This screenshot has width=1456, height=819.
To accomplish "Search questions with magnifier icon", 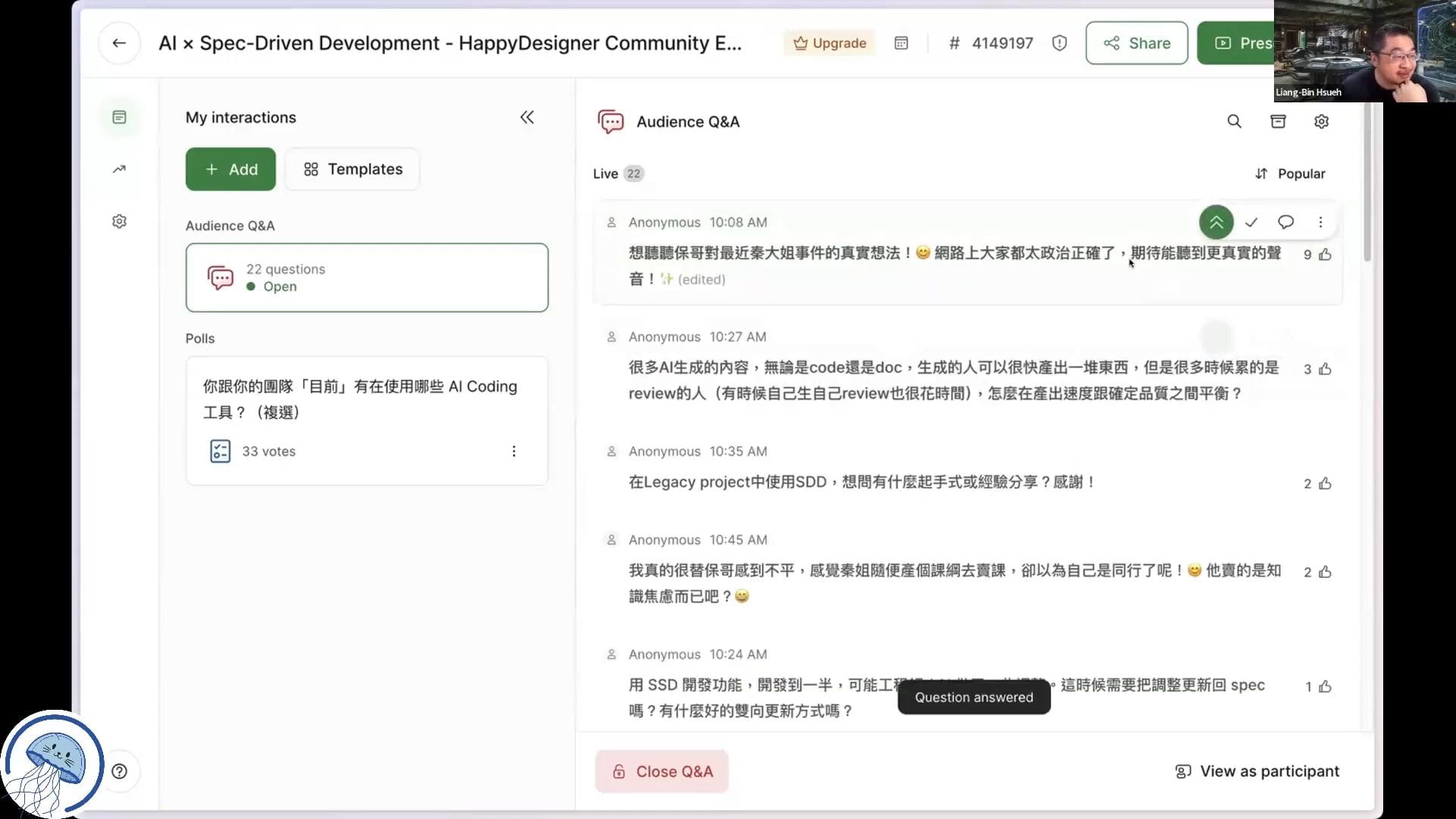I will (x=1234, y=121).
